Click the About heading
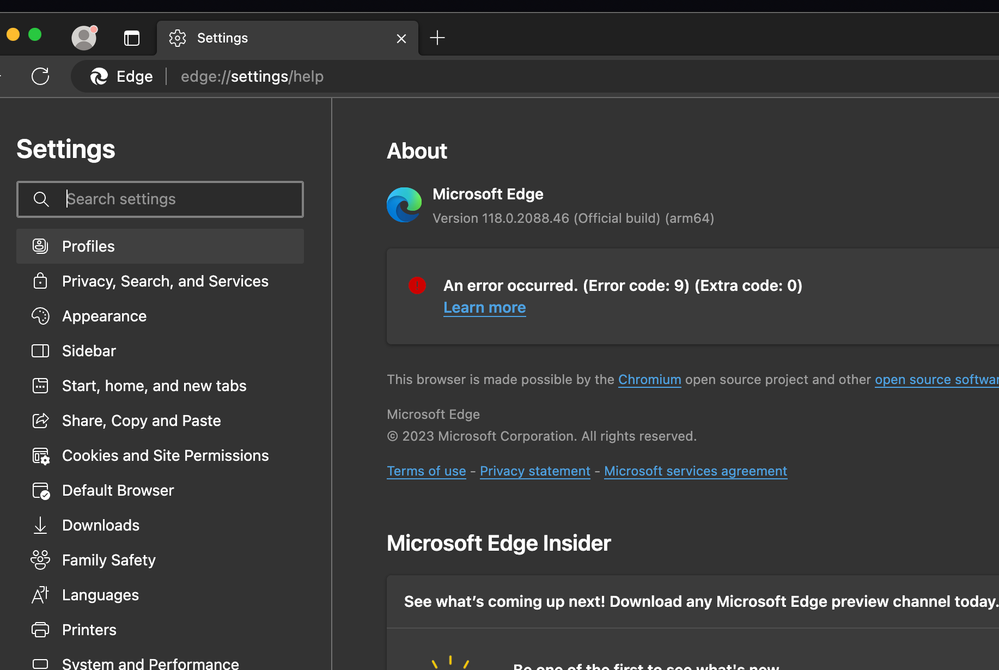 click(x=417, y=152)
